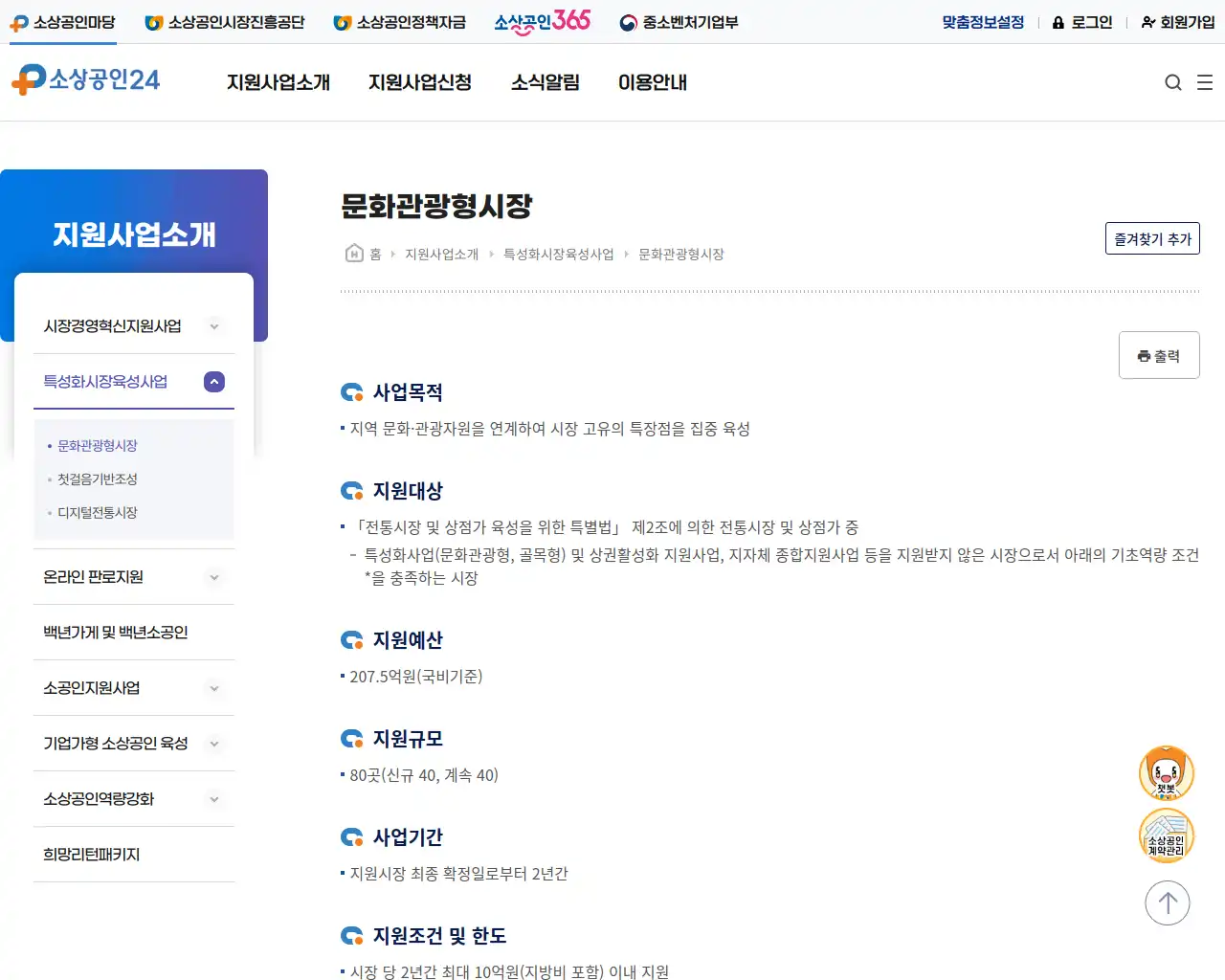Print the page with the 출력 button
1225x980 pixels.
point(1159,354)
